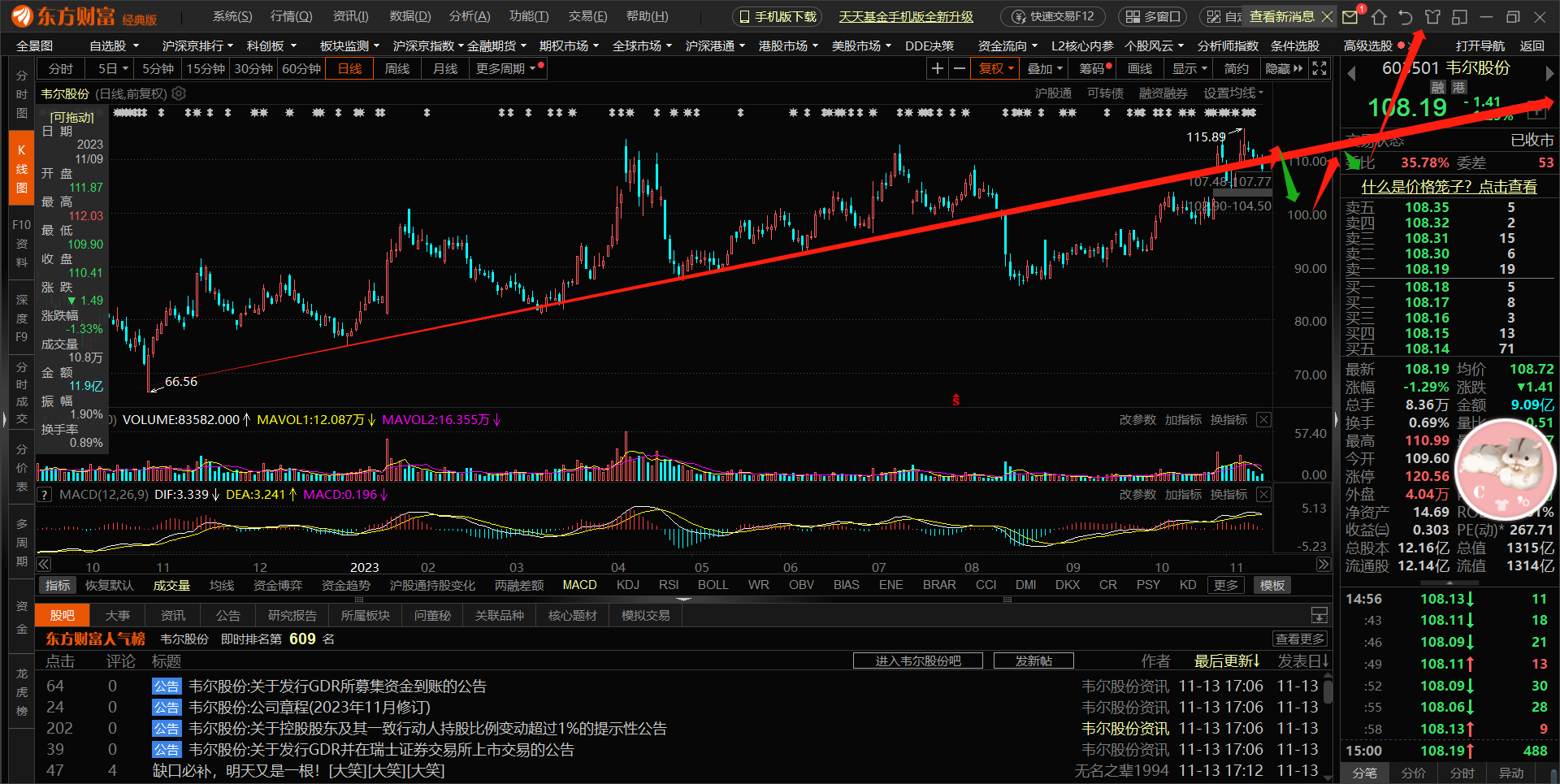
Task: Close the MACD indicator sub-panel
Action: (1263, 495)
